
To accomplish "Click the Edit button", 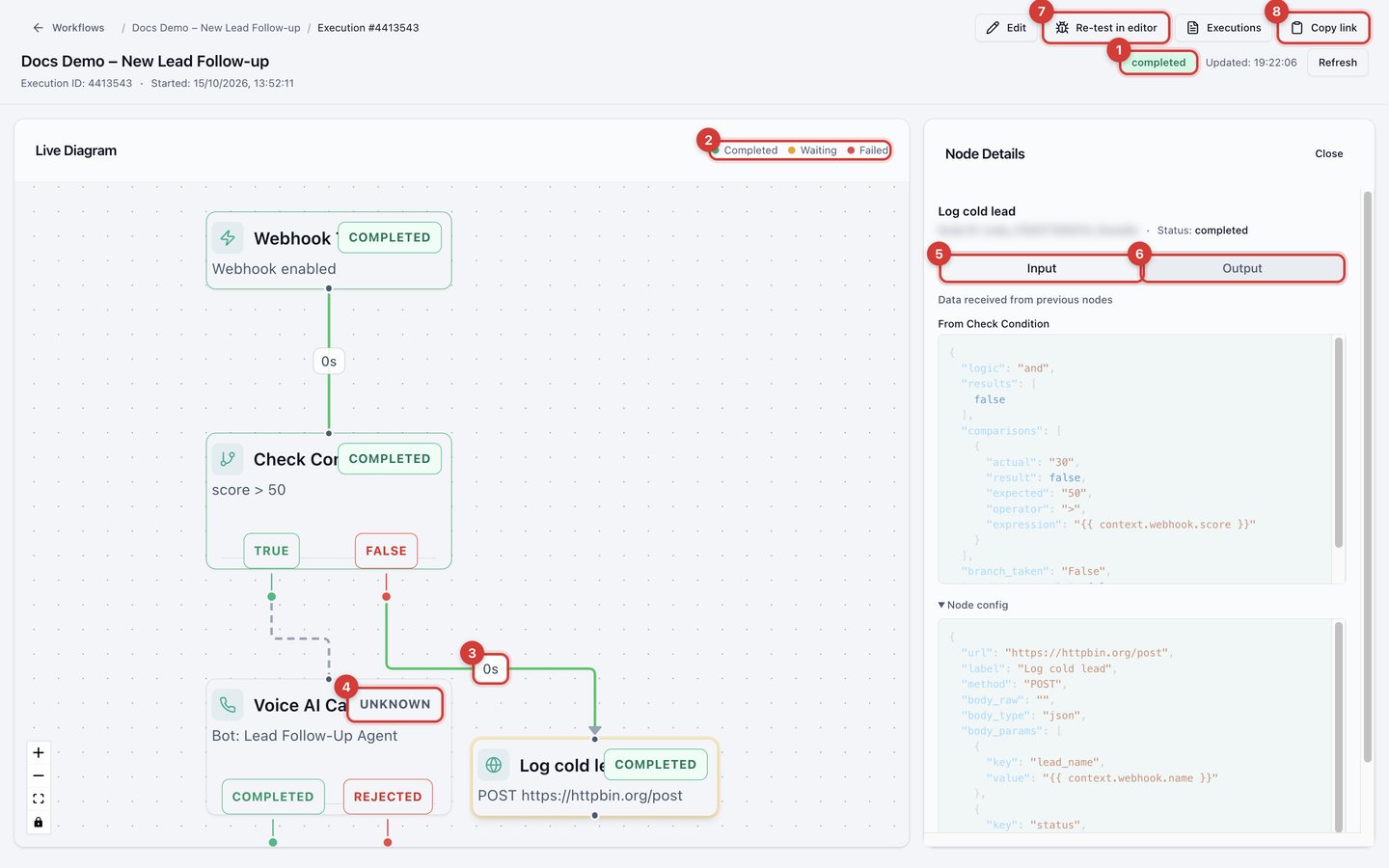I will coord(1006,28).
